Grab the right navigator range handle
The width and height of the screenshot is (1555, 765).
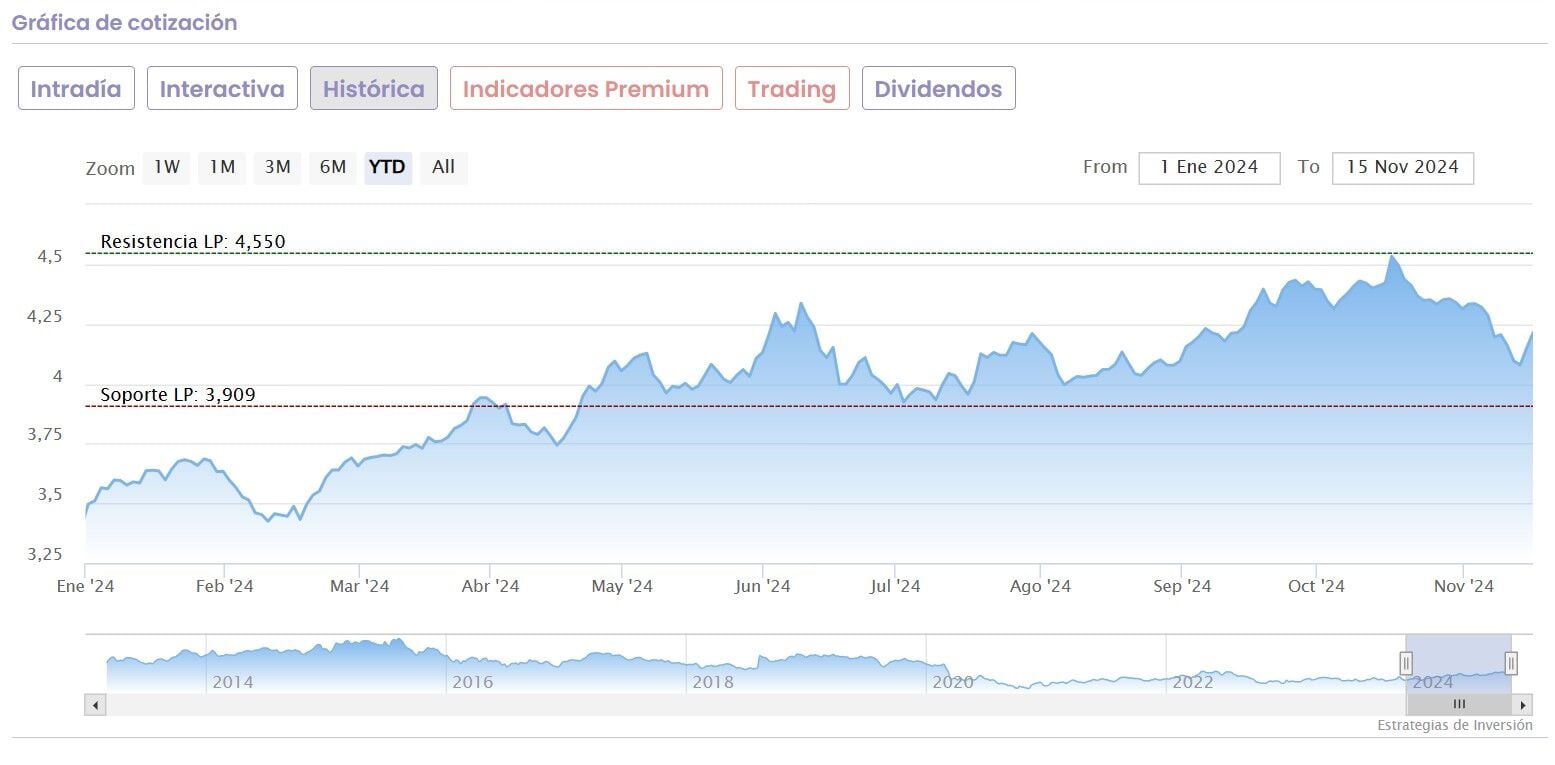[1511, 663]
